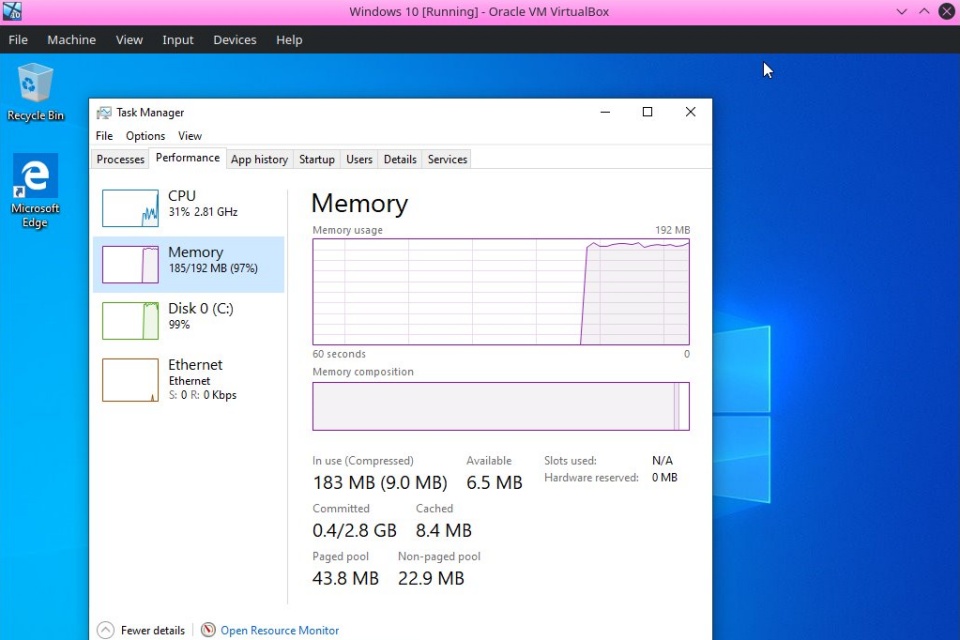Open Task Manager's Options menu
This screenshot has width=960, height=640.
click(145, 136)
